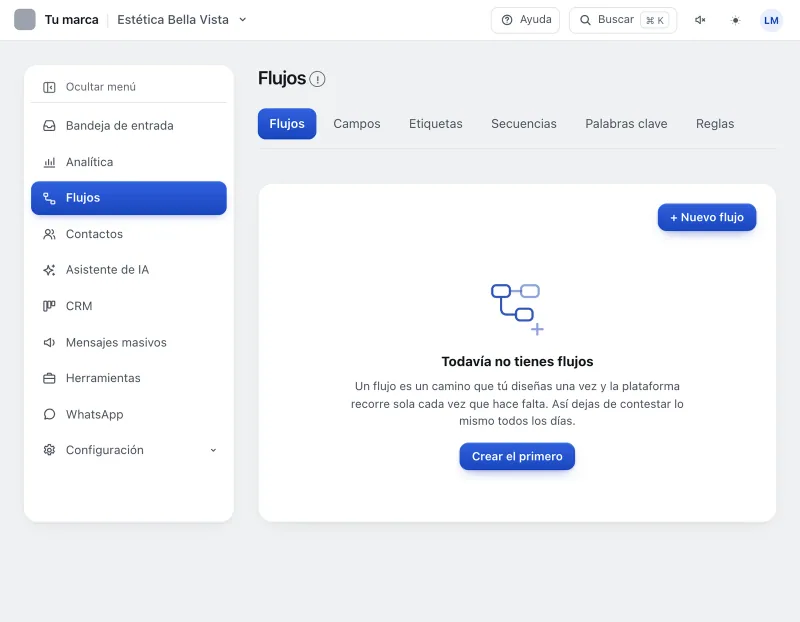Toggle light/dark theme sun icon
Viewport: 800px width, 622px height.
point(735,20)
